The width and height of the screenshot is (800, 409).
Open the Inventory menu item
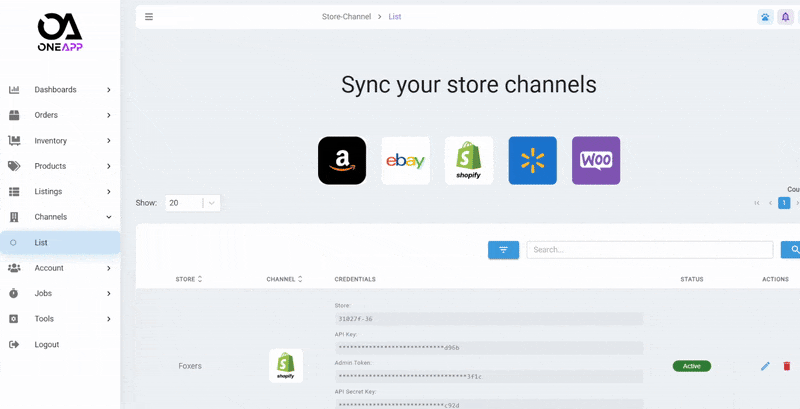click(x=60, y=141)
